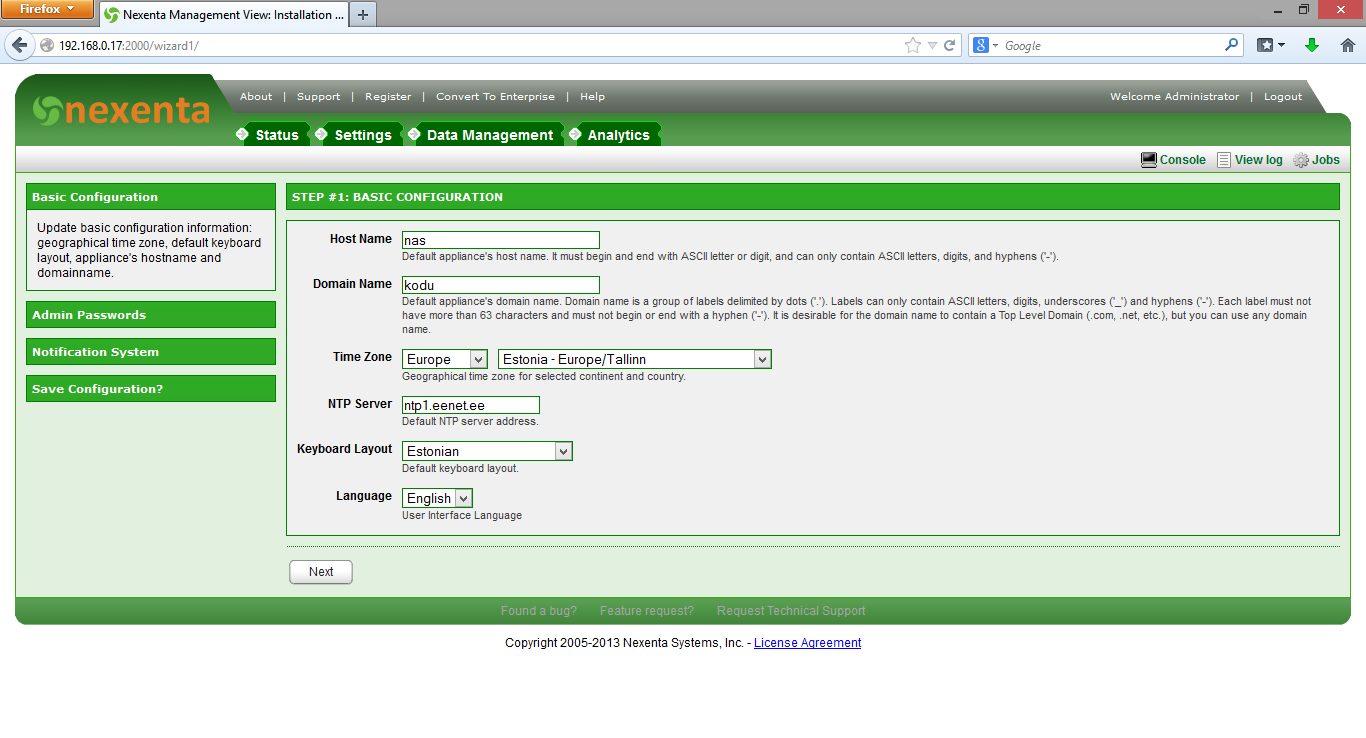Click the Jobs gear icon

tap(1301, 160)
